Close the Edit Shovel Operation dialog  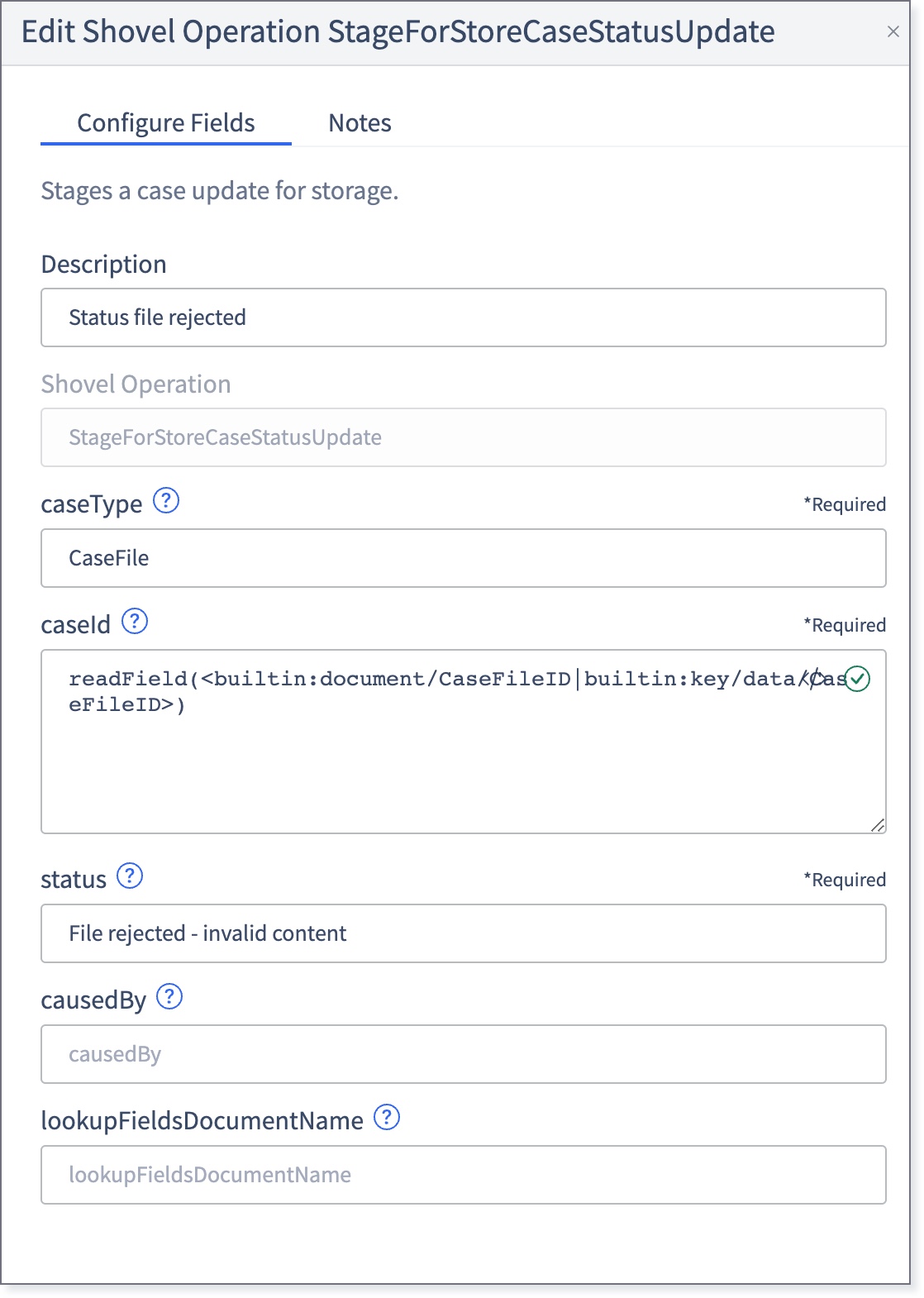point(893,32)
